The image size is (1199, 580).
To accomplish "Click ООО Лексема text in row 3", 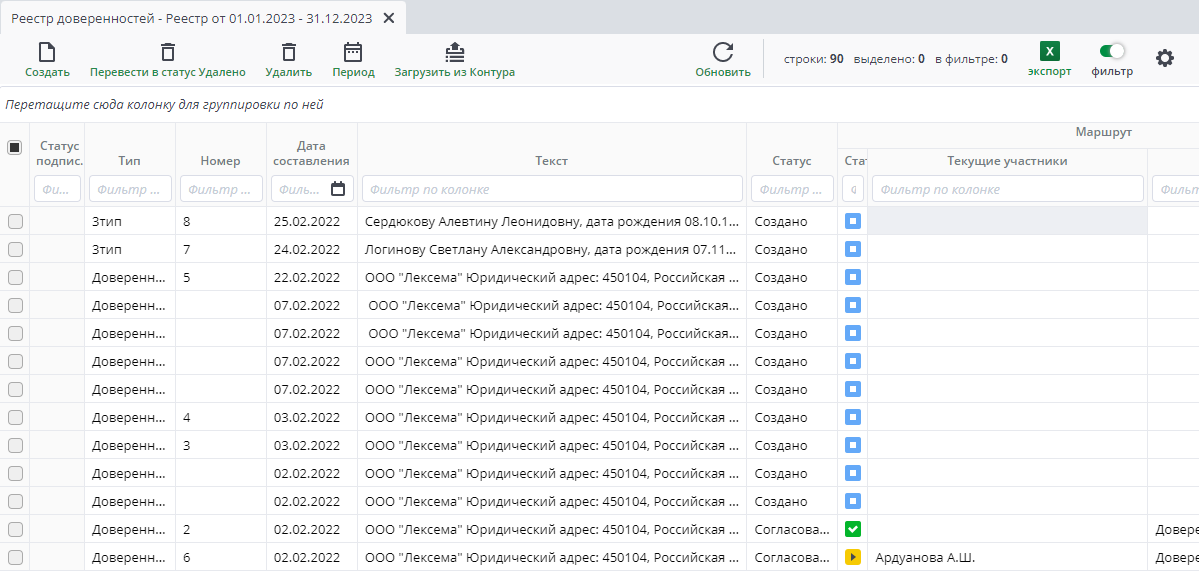I will coord(552,446).
